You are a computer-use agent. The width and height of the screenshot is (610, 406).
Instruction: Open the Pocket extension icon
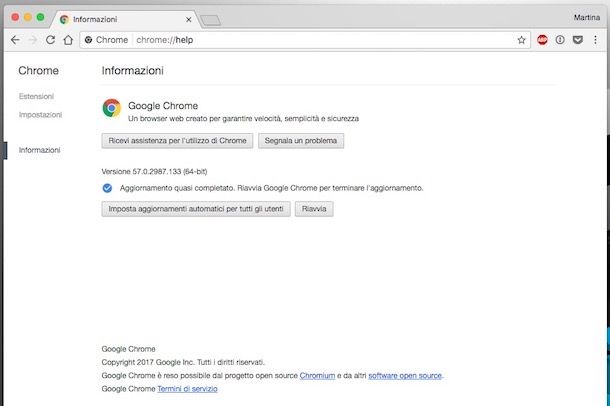578,40
